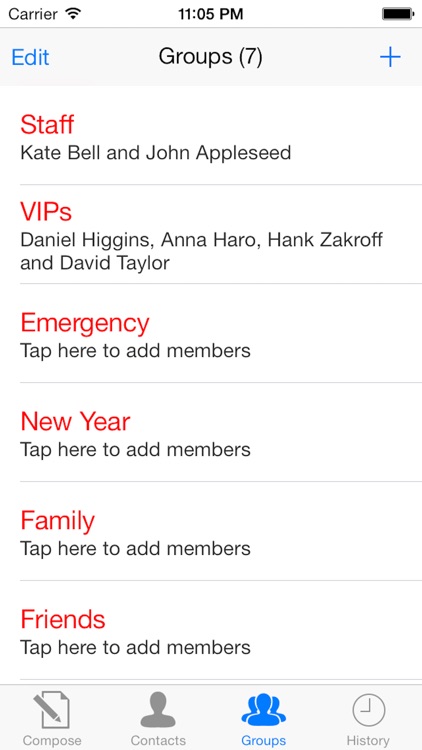Viewport: 422px width, 750px height.
Task: Open the History clock icon
Action: (x=368, y=711)
